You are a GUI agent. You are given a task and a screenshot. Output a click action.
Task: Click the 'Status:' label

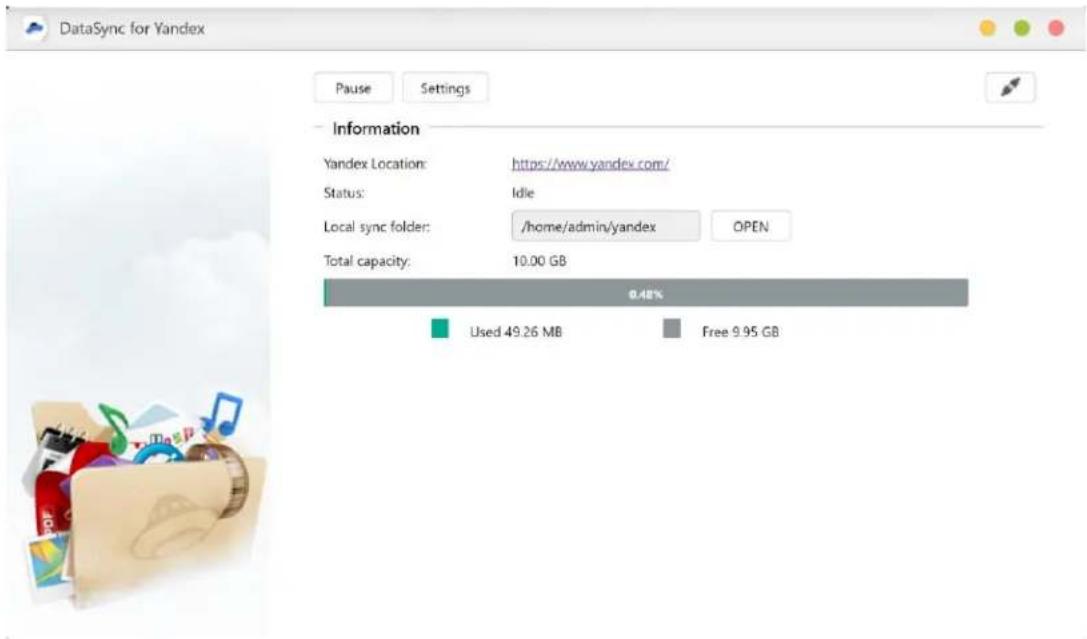point(344,193)
